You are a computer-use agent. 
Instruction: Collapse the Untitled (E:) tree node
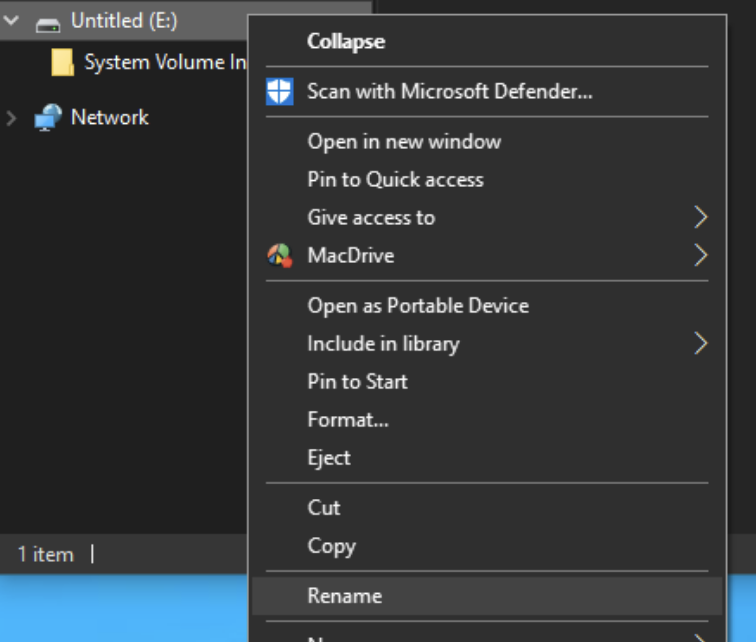(11, 20)
